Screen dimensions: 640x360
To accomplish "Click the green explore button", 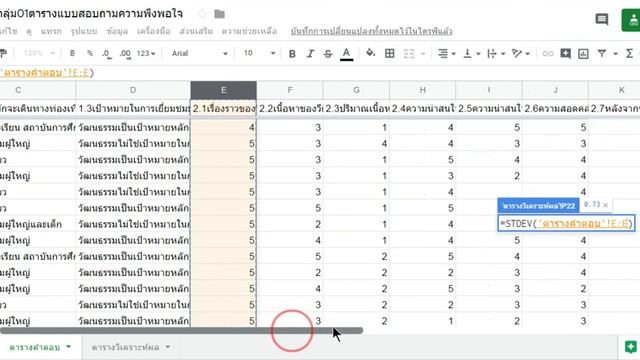I will pyautogui.click(x=631, y=347).
